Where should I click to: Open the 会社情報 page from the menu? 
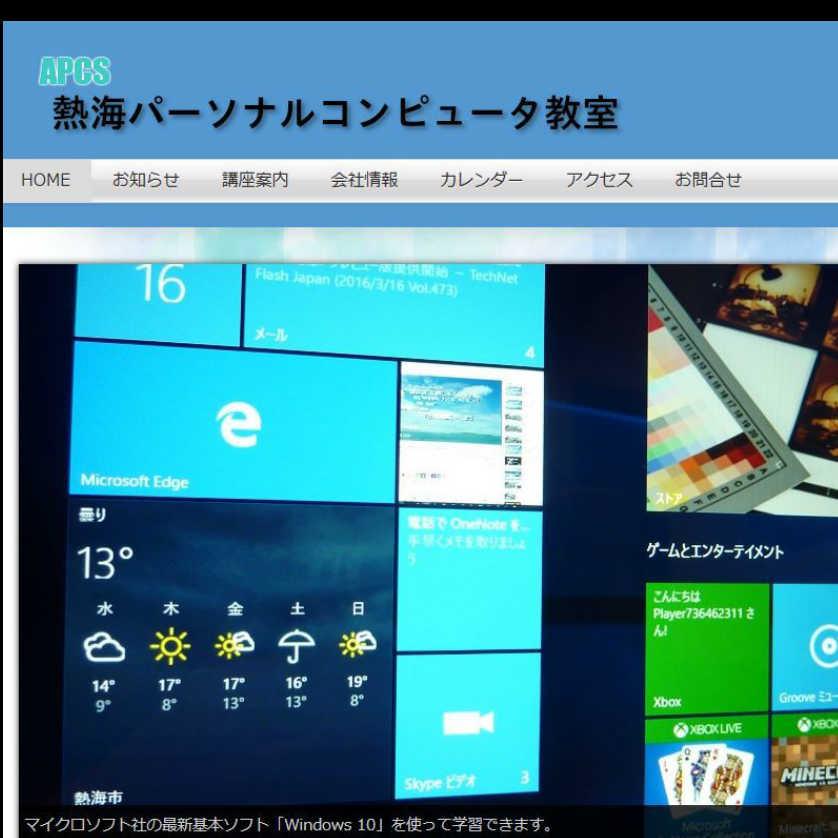pyautogui.click(x=364, y=180)
